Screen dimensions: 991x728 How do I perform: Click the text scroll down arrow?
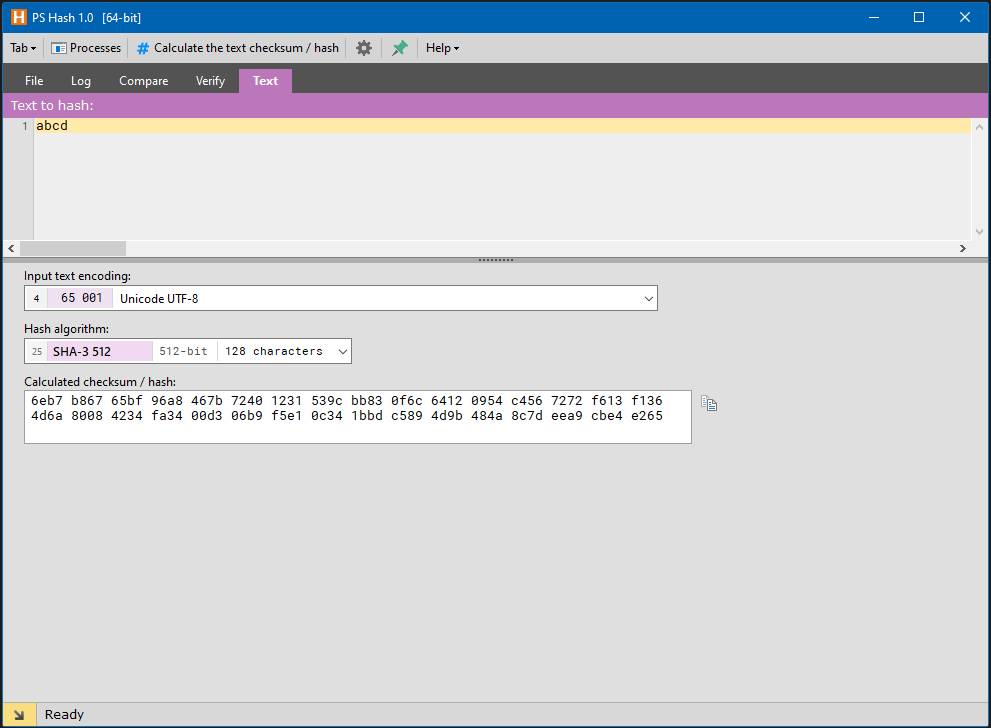click(x=979, y=232)
